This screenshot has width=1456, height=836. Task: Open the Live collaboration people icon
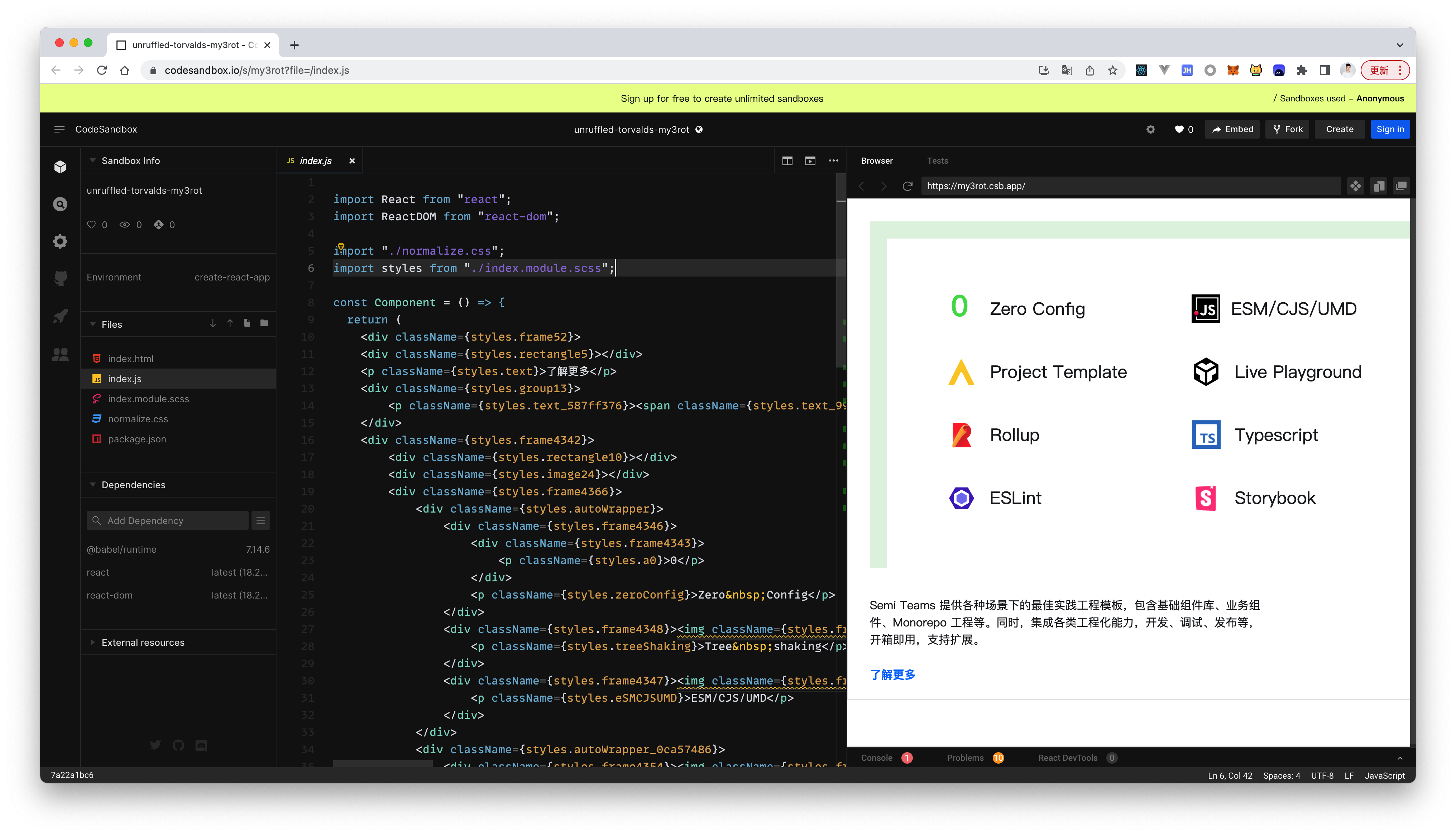60,354
